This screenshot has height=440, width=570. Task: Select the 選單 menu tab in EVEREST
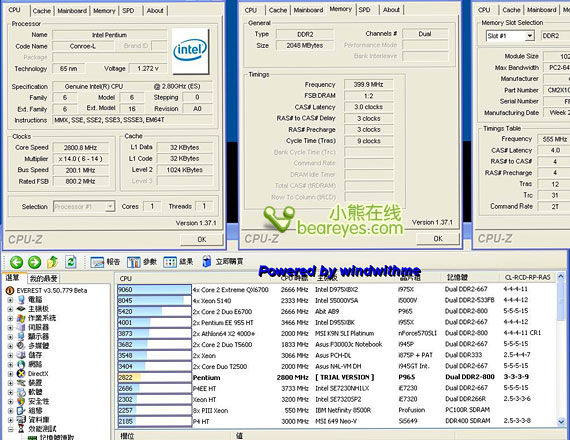coord(13,277)
